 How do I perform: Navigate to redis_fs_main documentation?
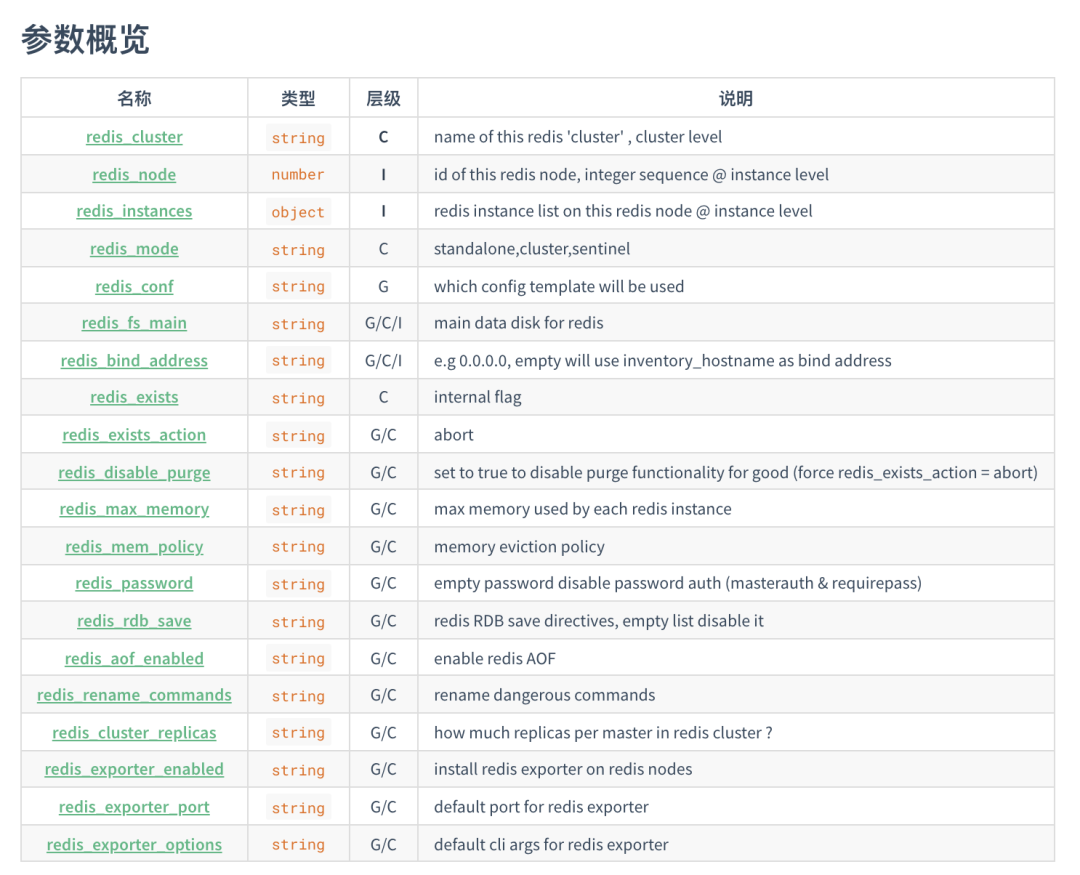click(134, 323)
